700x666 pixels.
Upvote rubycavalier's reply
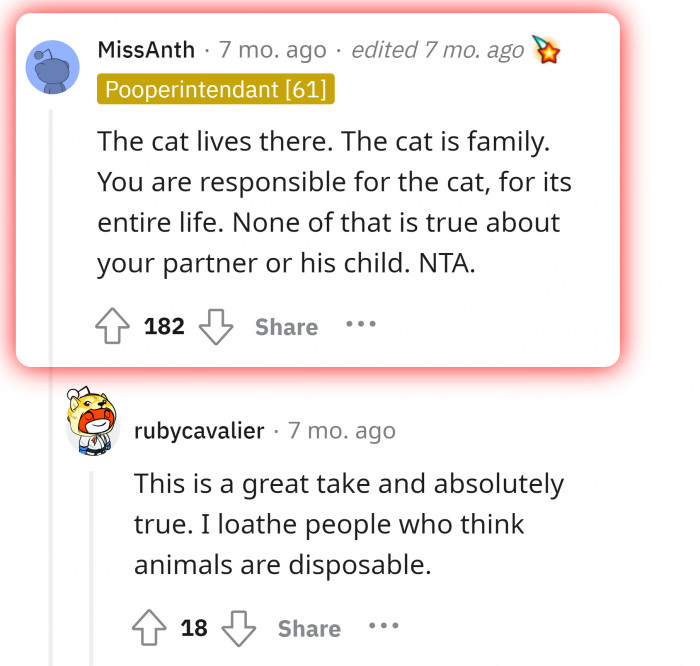(x=147, y=628)
